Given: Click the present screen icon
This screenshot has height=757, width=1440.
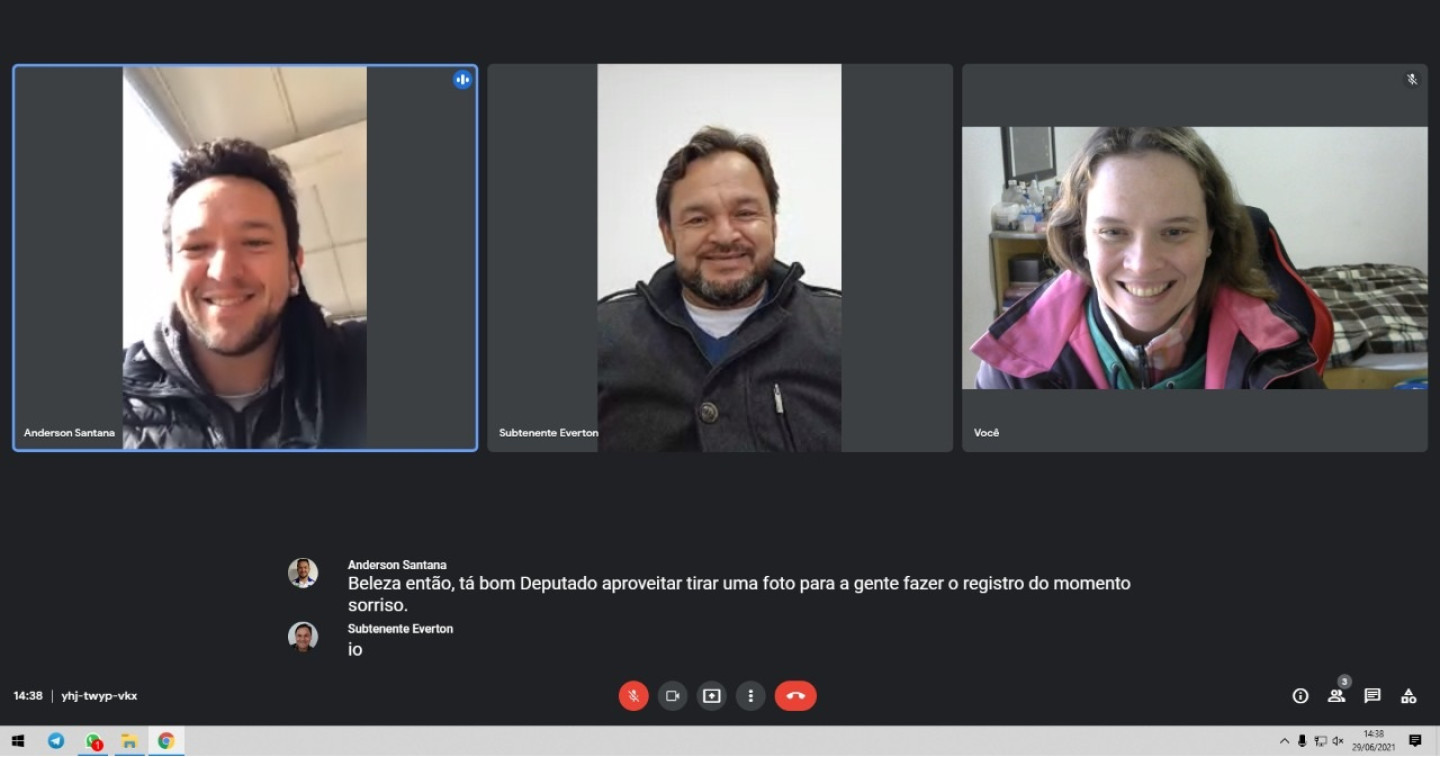Looking at the screenshot, I should (711, 695).
